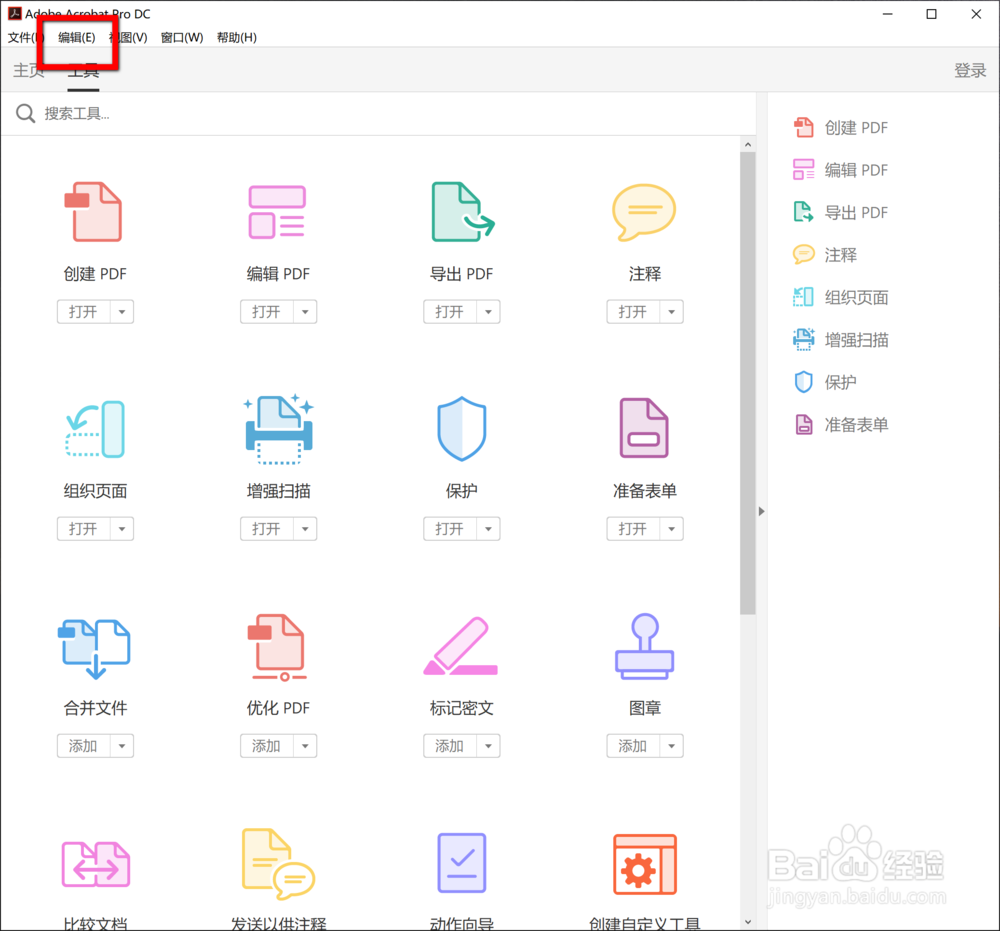Screen dimensions: 1000x931
Task: Expand dropdown arrow under 图章
Action: (x=671, y=745)
